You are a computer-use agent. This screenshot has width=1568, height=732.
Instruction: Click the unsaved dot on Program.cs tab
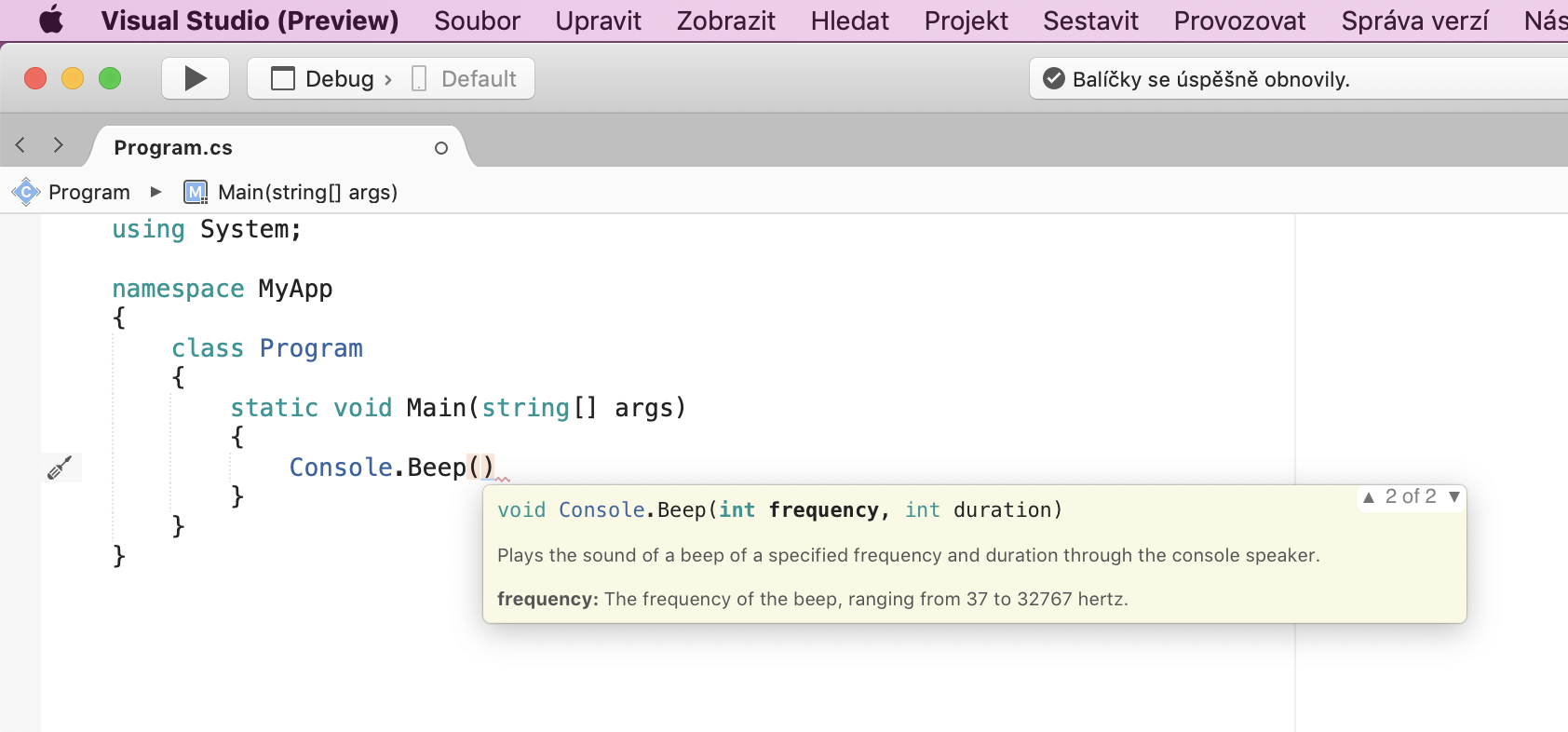coord(441,148)
